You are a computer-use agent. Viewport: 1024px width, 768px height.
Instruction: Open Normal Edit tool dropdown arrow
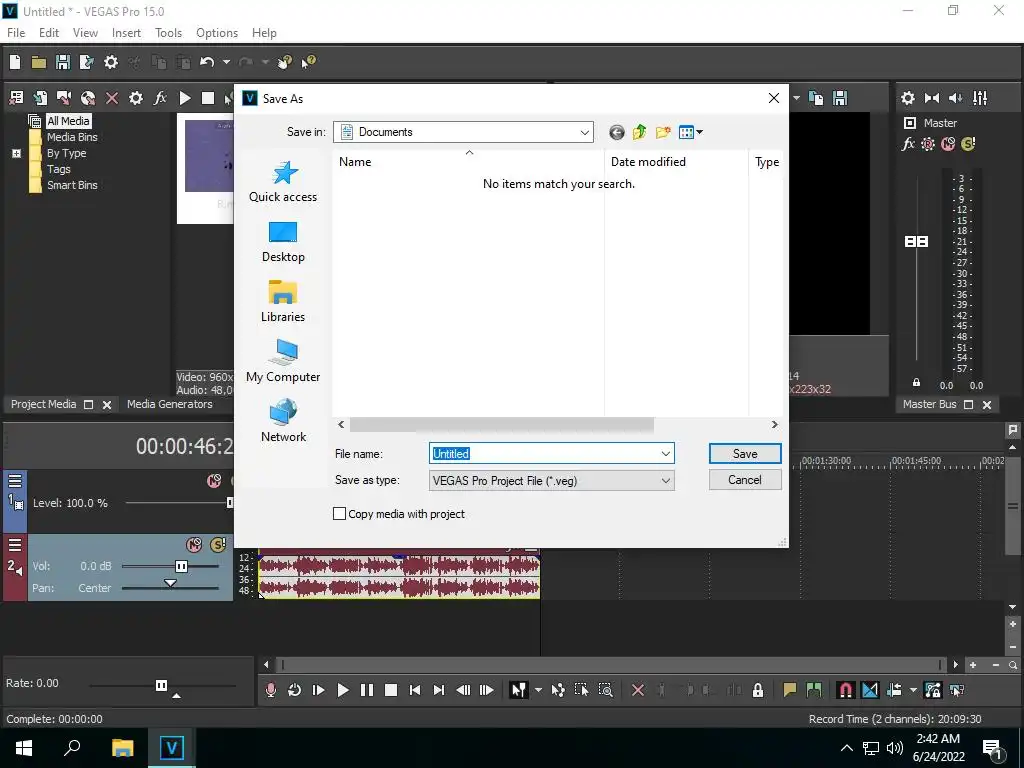[538, 690]
